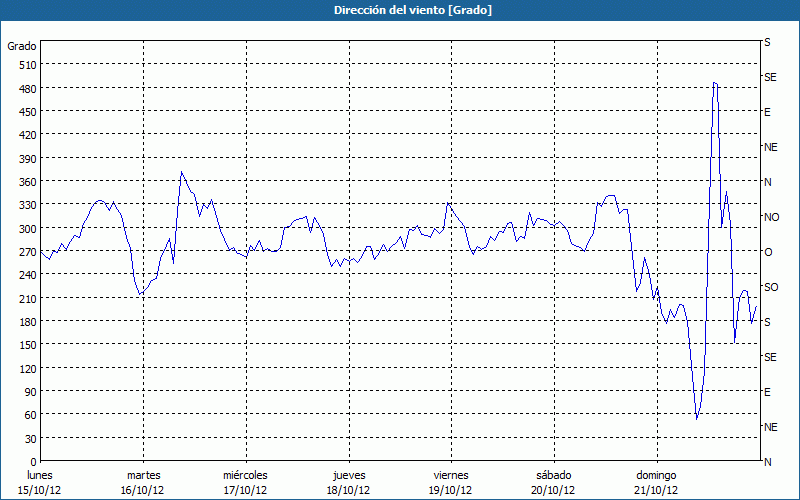This screenshot has height=500, width=800.
Task: Click the 'Grado' y-axis unit label
Action: pyautogui.click(x=22, y=46)
